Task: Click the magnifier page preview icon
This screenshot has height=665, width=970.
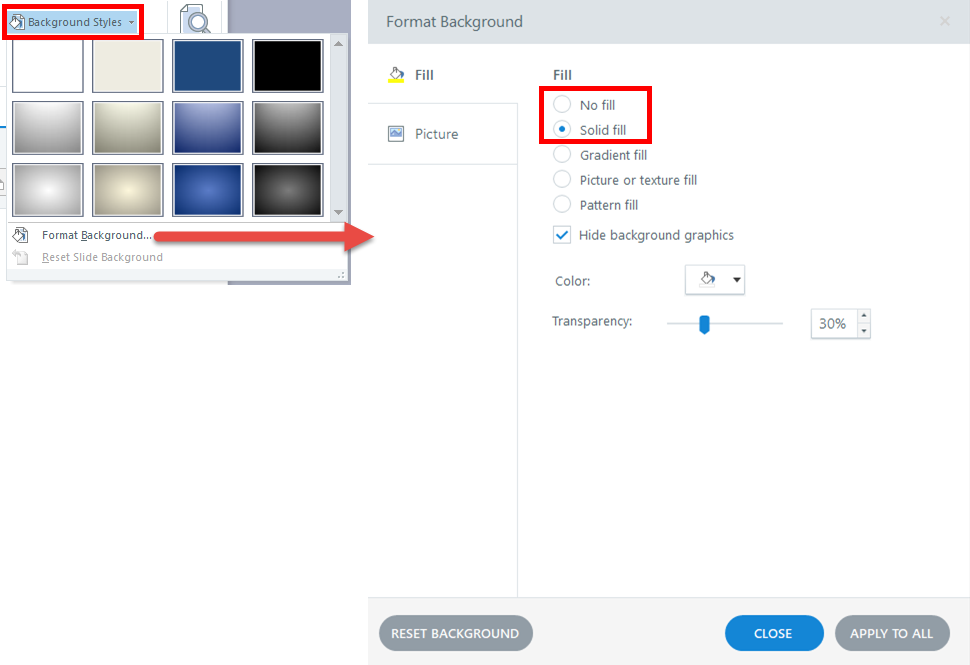Action: [195, 19]
